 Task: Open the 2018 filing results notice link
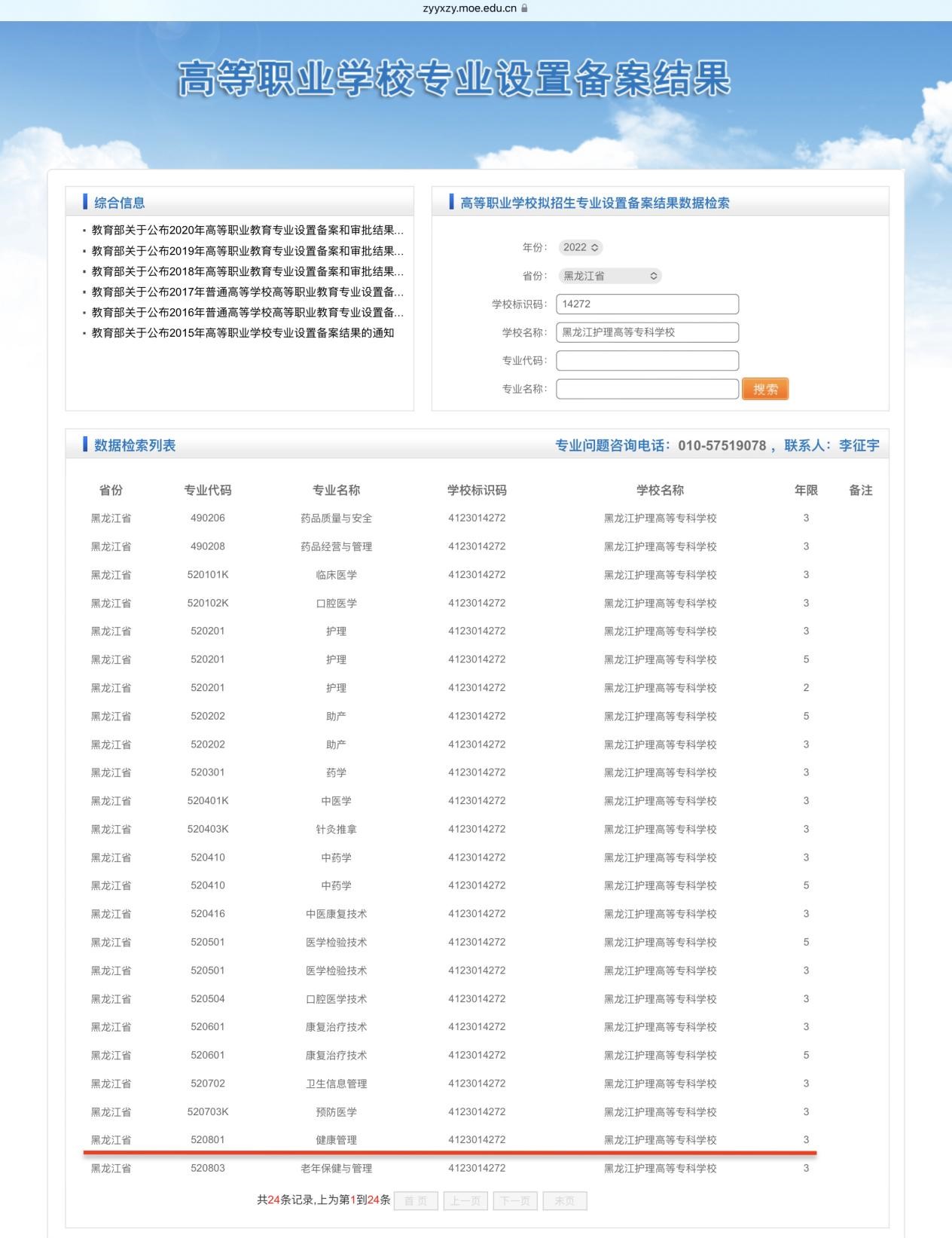[247, 271]
